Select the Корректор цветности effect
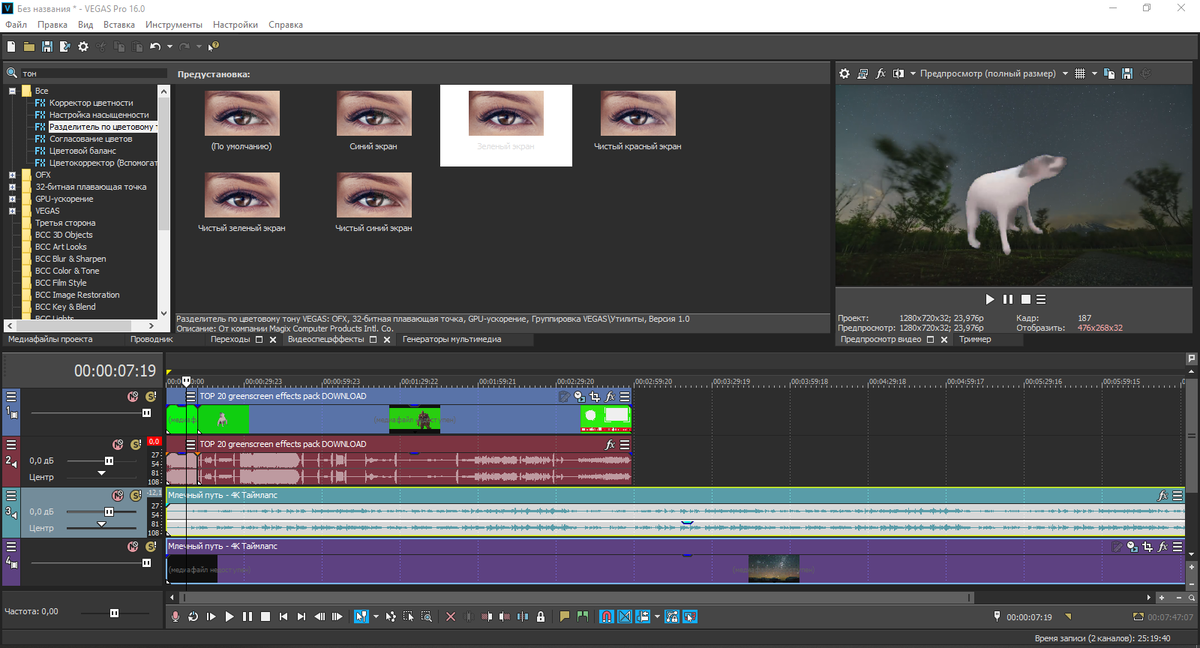 tap(91, 102)
